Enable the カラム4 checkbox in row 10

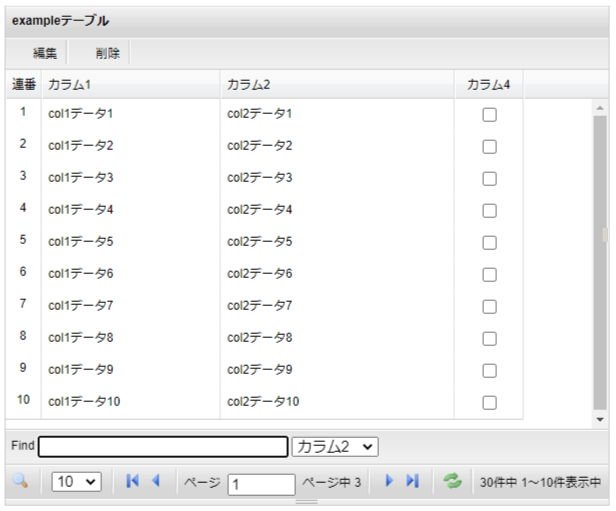tap(489, 402)
